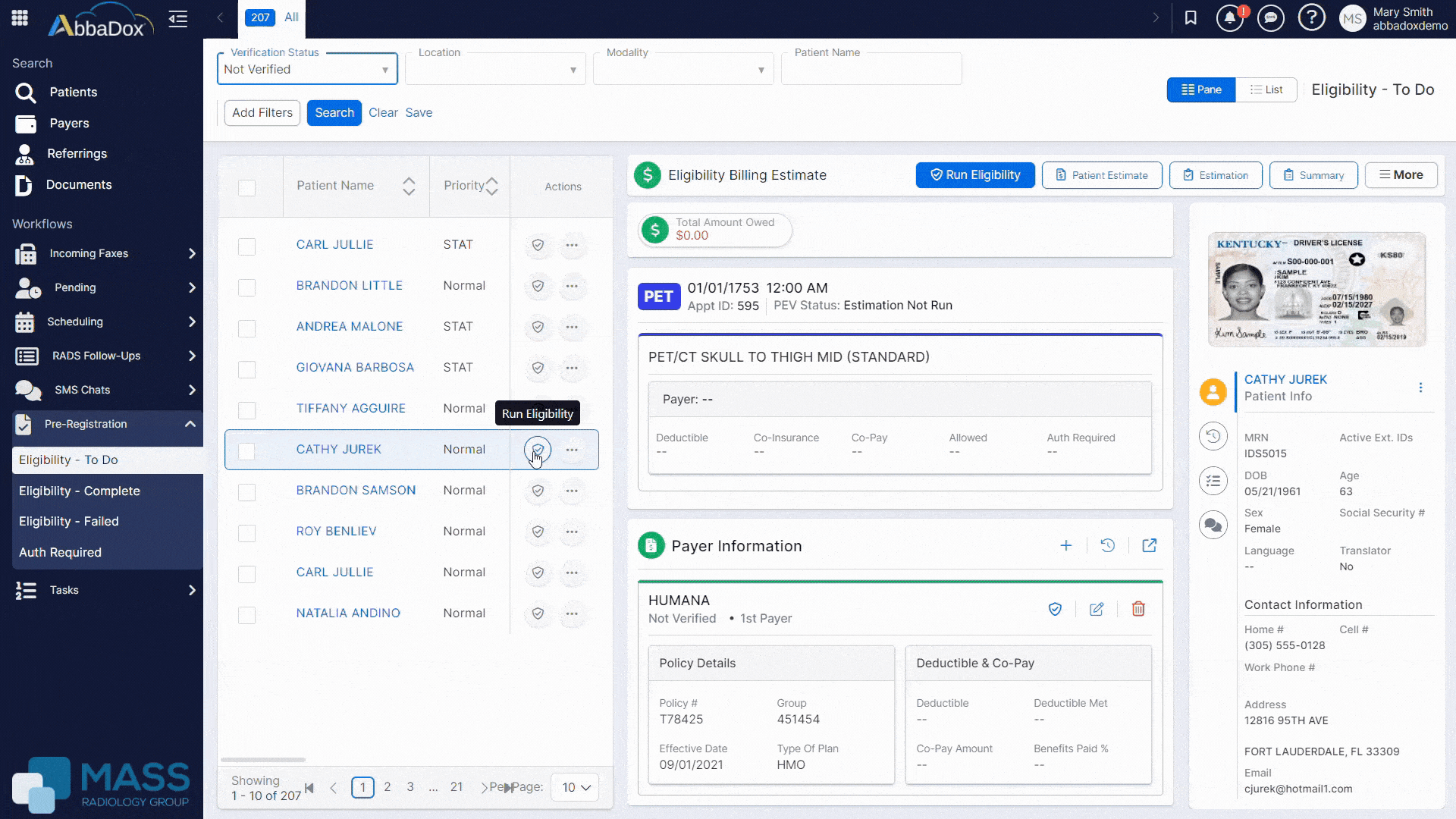1456x819 pixels.
Task: Toggle the select-all checkbox in table header
Action: pos(246,188)
